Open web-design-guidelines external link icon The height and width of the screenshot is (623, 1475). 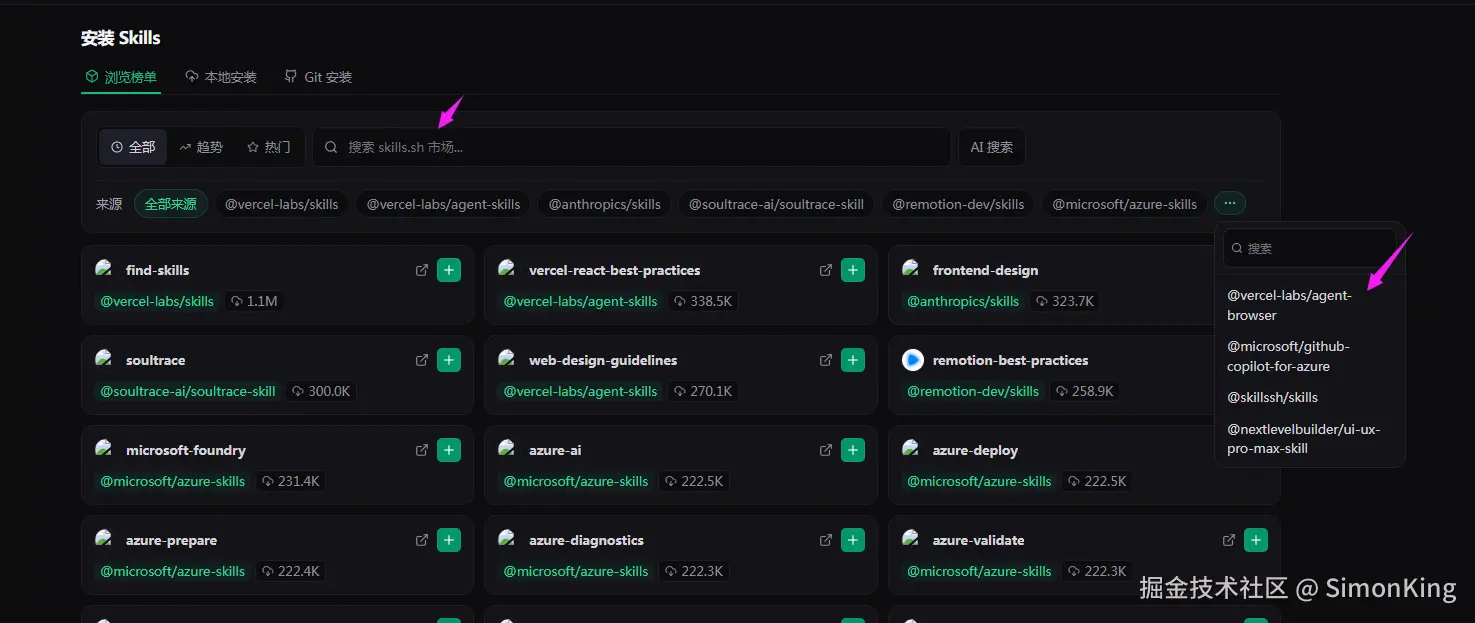click(826, 360)
